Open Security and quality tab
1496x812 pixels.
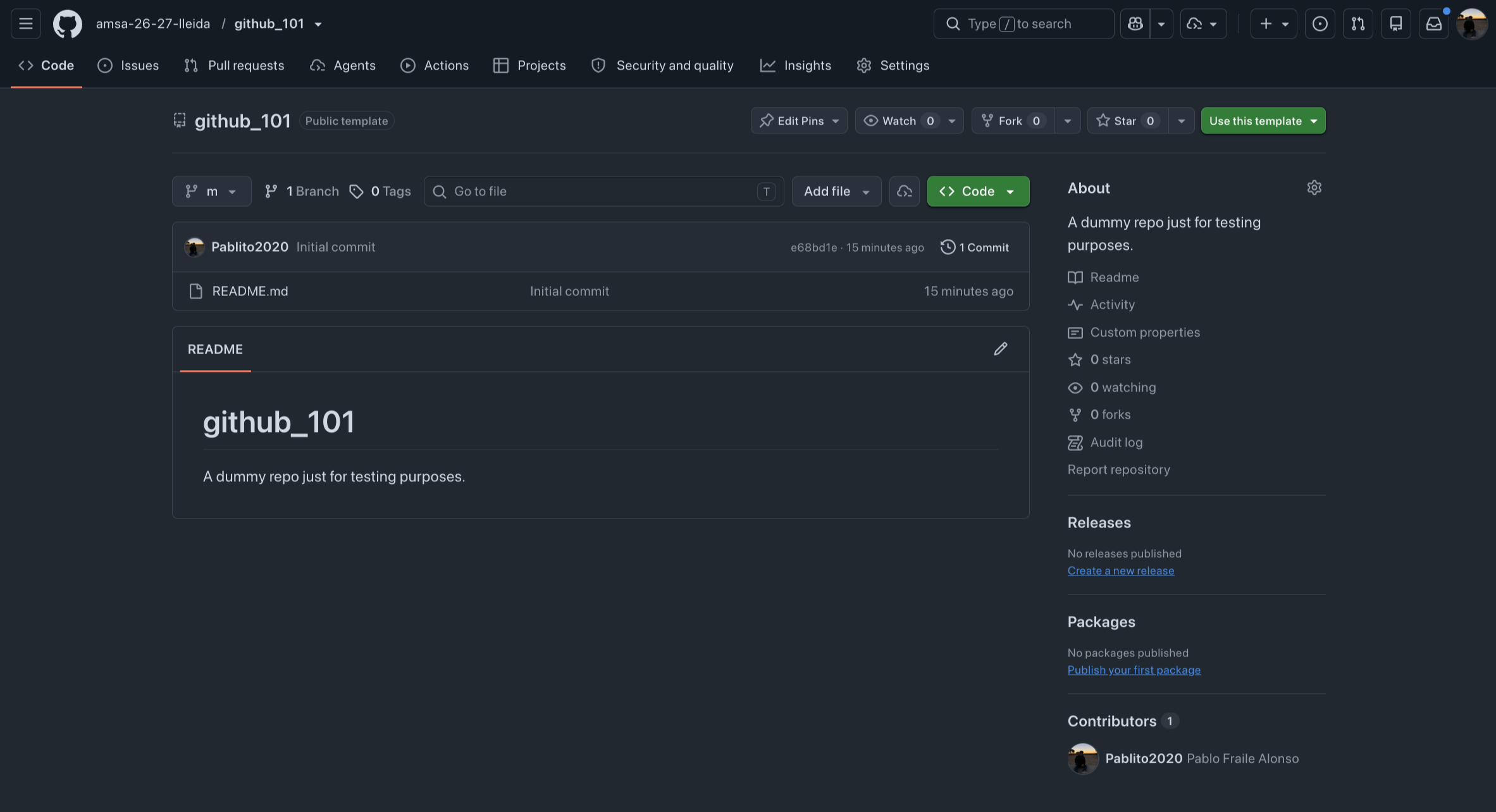(662, 66)
